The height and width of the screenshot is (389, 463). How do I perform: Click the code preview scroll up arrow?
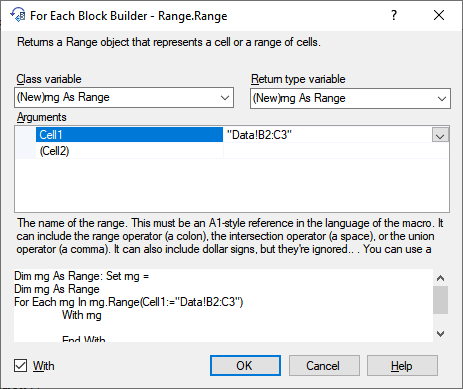(x=440, y=278)
